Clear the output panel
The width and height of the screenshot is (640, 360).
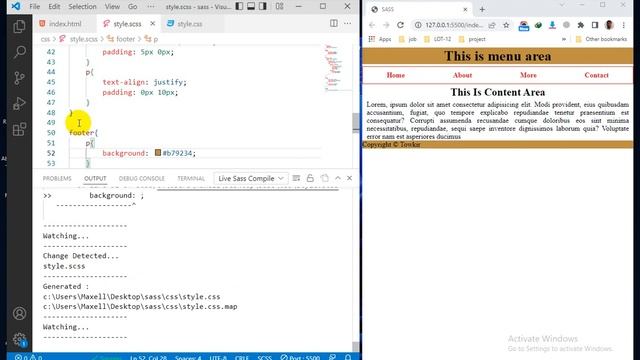(296, 178)
